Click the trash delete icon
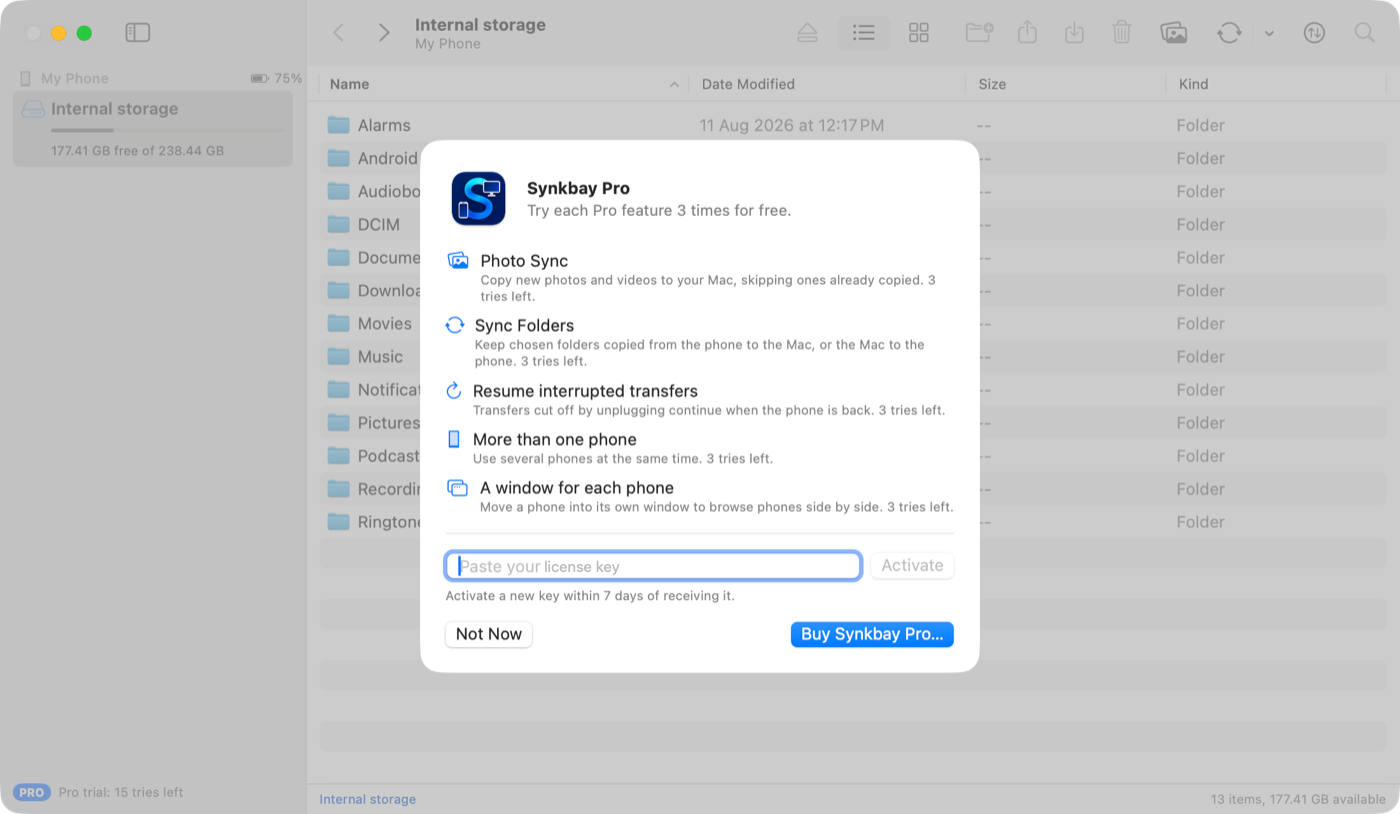This screenshot has width=1400, height=814. (1122, 33)
